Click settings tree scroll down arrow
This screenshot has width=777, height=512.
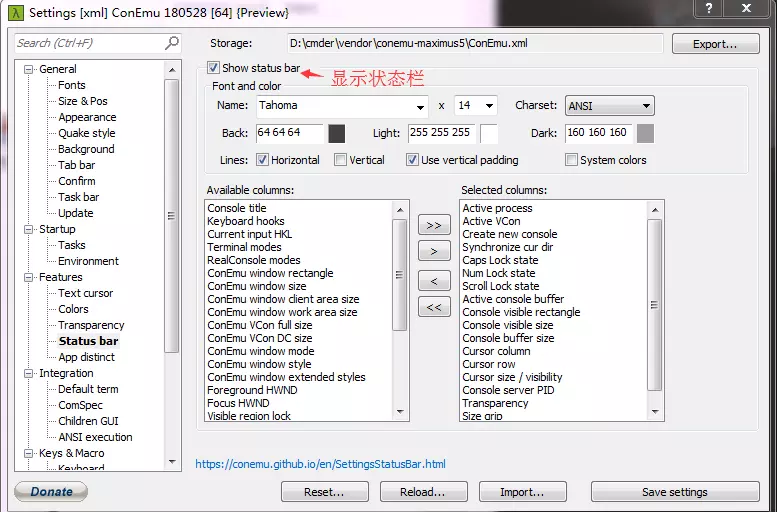tap(172, 461)
